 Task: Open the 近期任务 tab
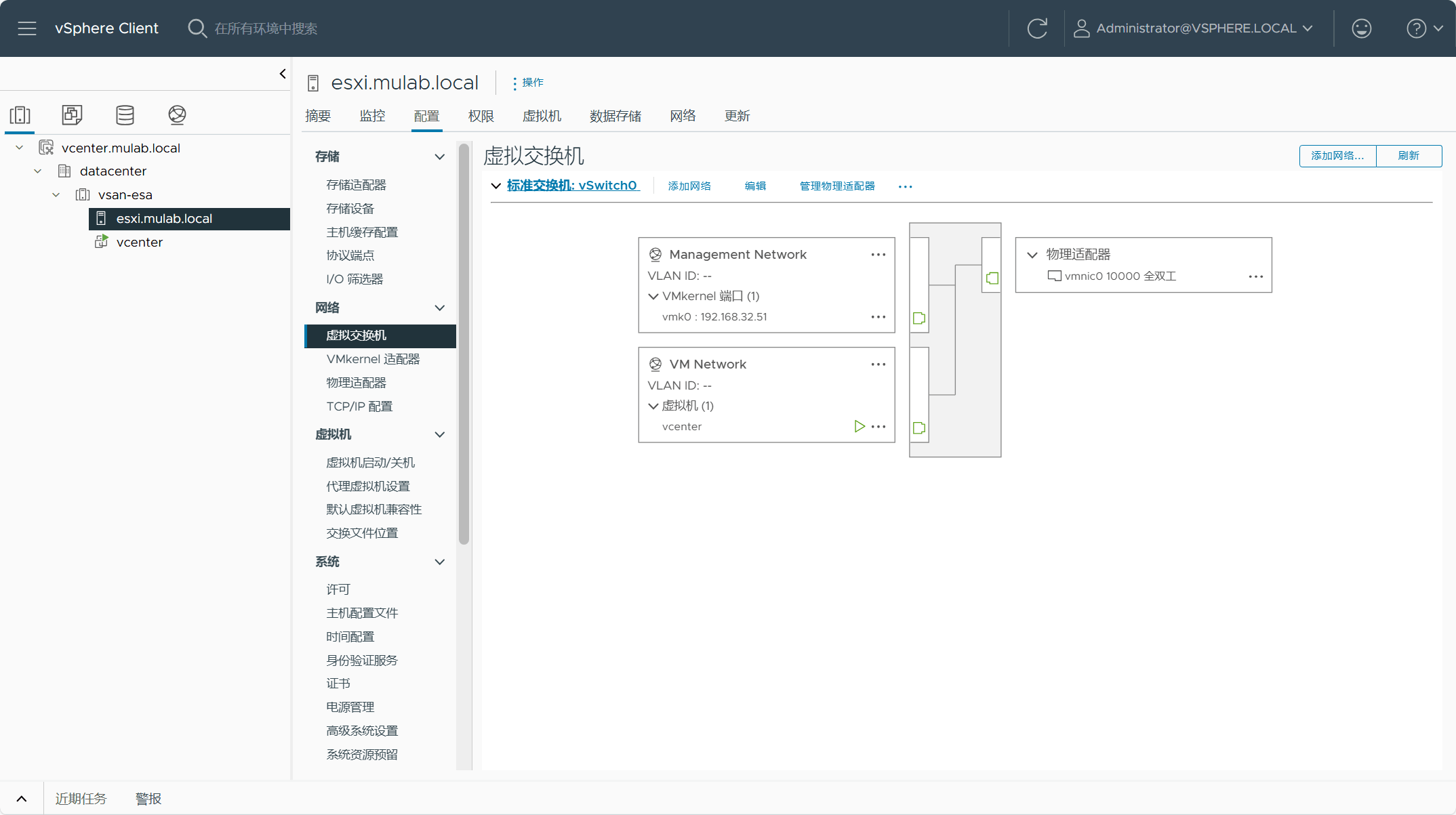(81, 799)
